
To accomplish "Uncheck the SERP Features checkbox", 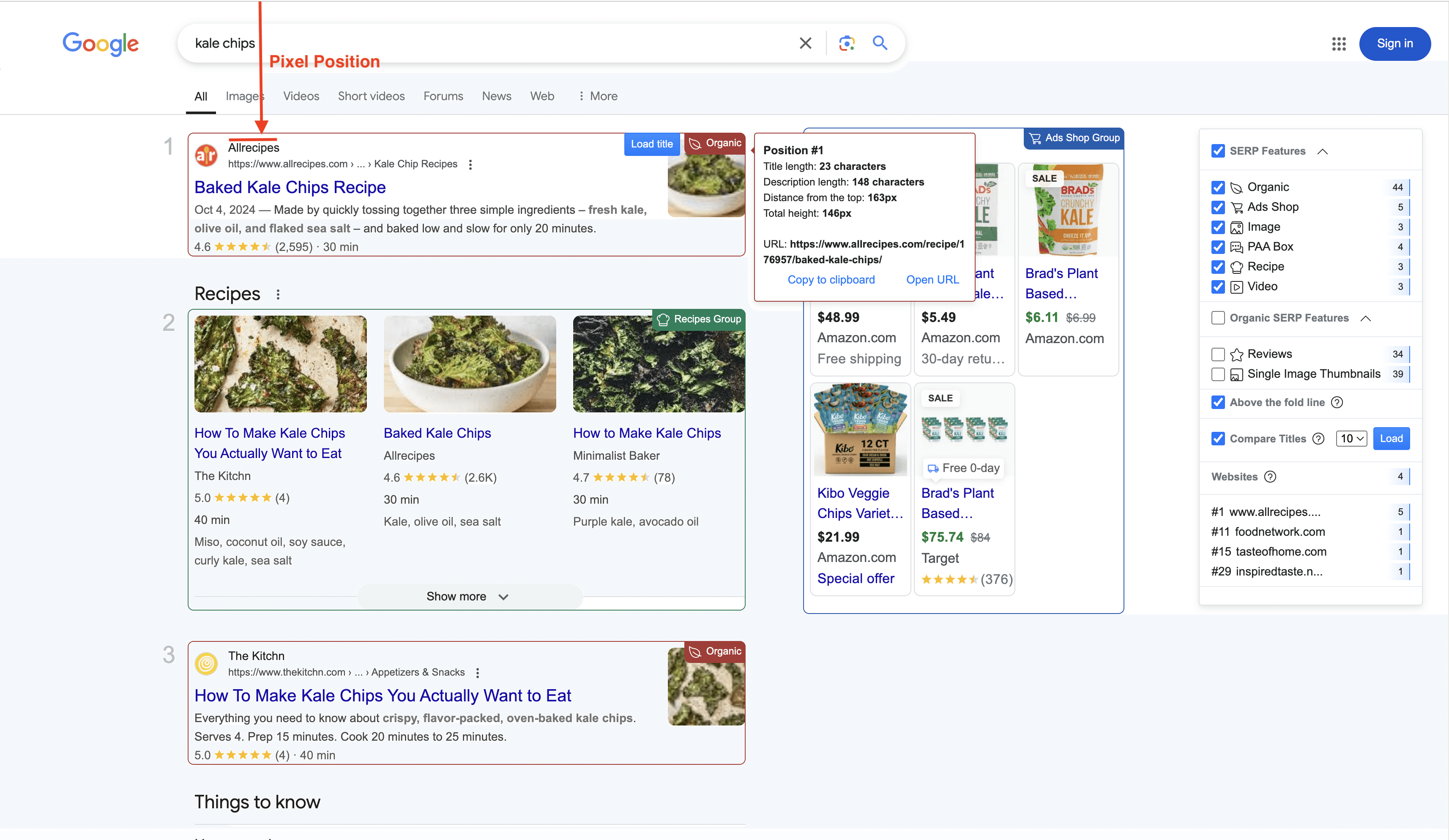I will tap(1218, 151).
